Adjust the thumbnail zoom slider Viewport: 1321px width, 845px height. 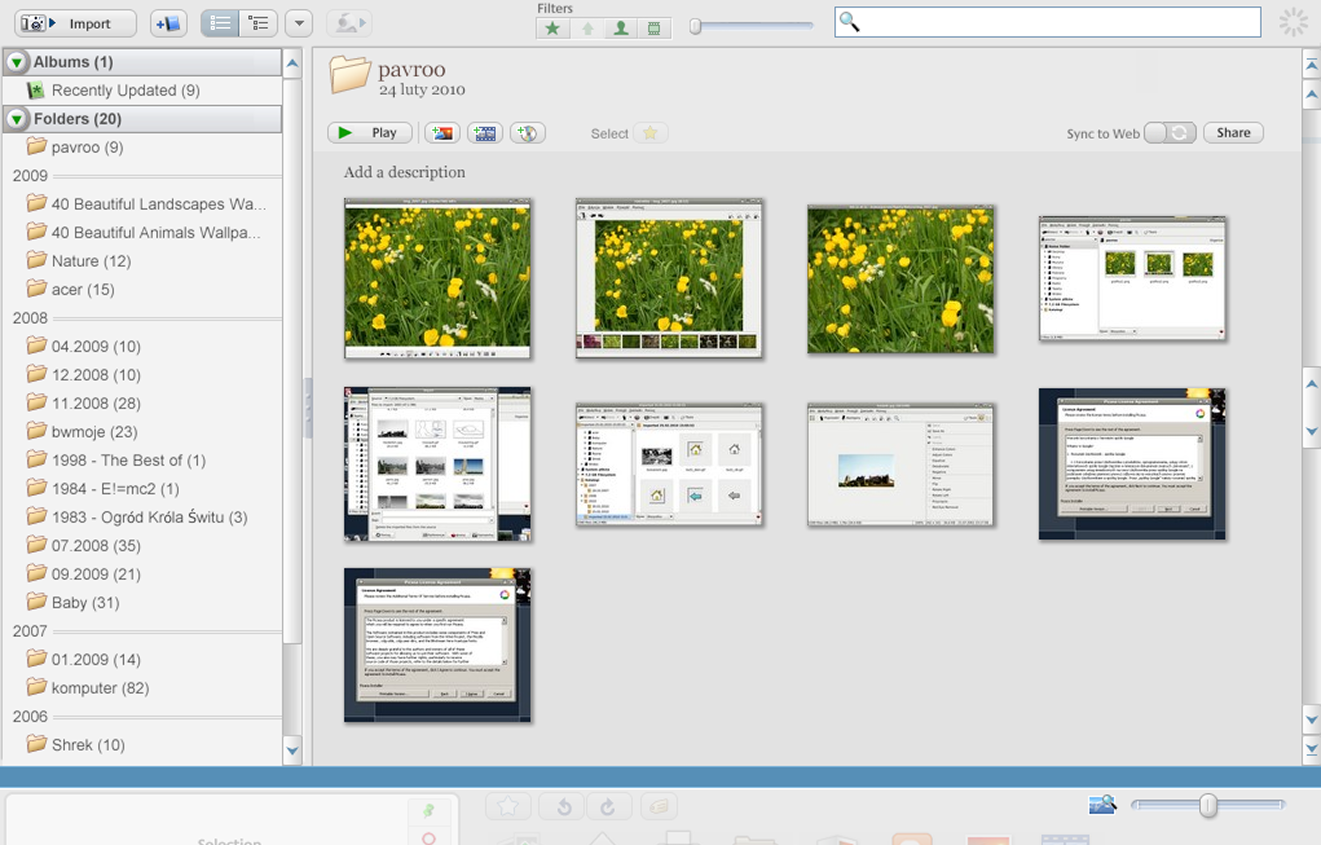(x=1208, y=805)
